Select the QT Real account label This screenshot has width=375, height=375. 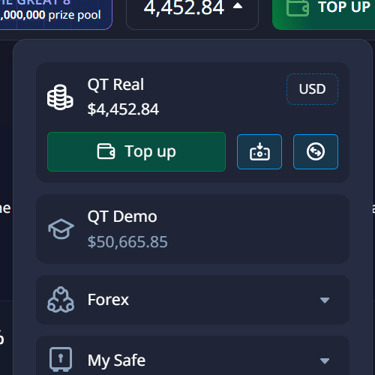(x=116, y=84)
